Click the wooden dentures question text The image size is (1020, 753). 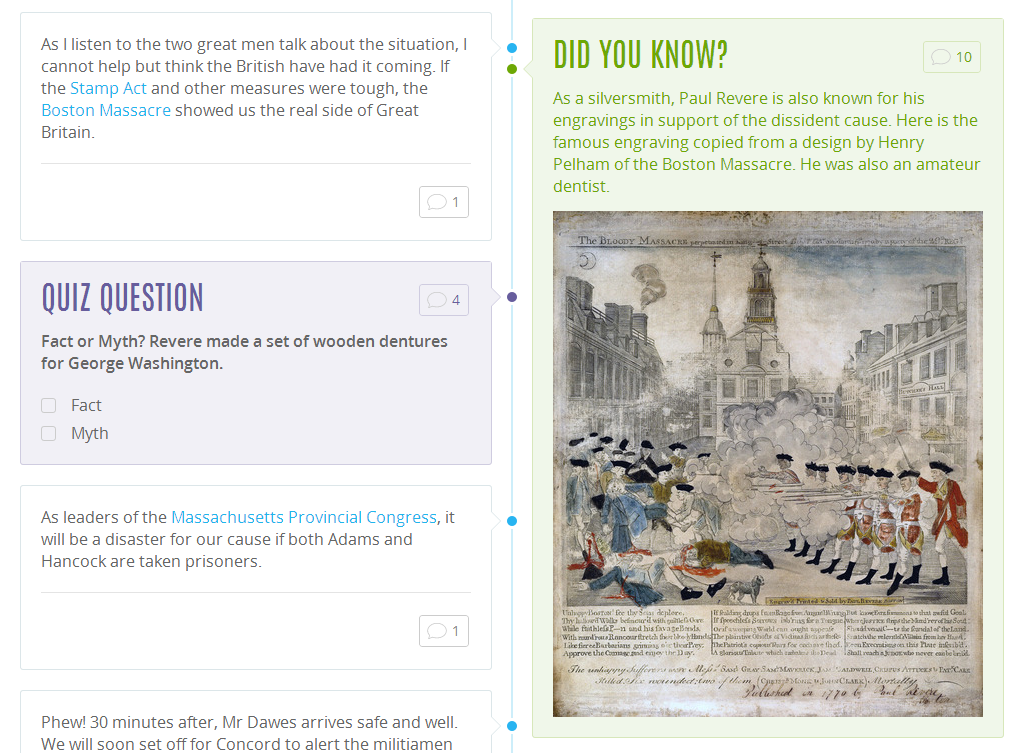244,352
